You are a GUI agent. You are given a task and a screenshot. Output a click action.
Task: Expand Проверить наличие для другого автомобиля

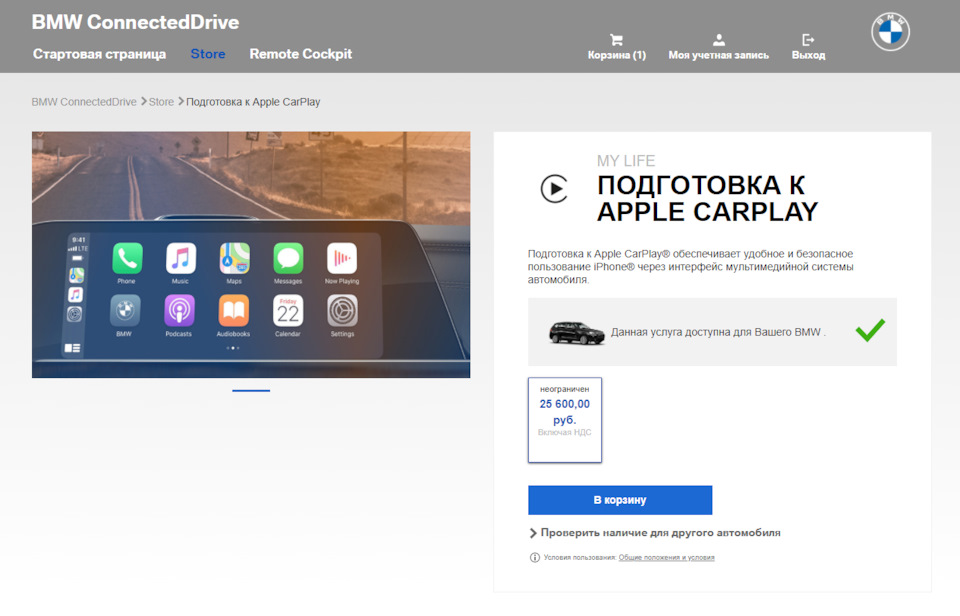click(x=654, y=533)
